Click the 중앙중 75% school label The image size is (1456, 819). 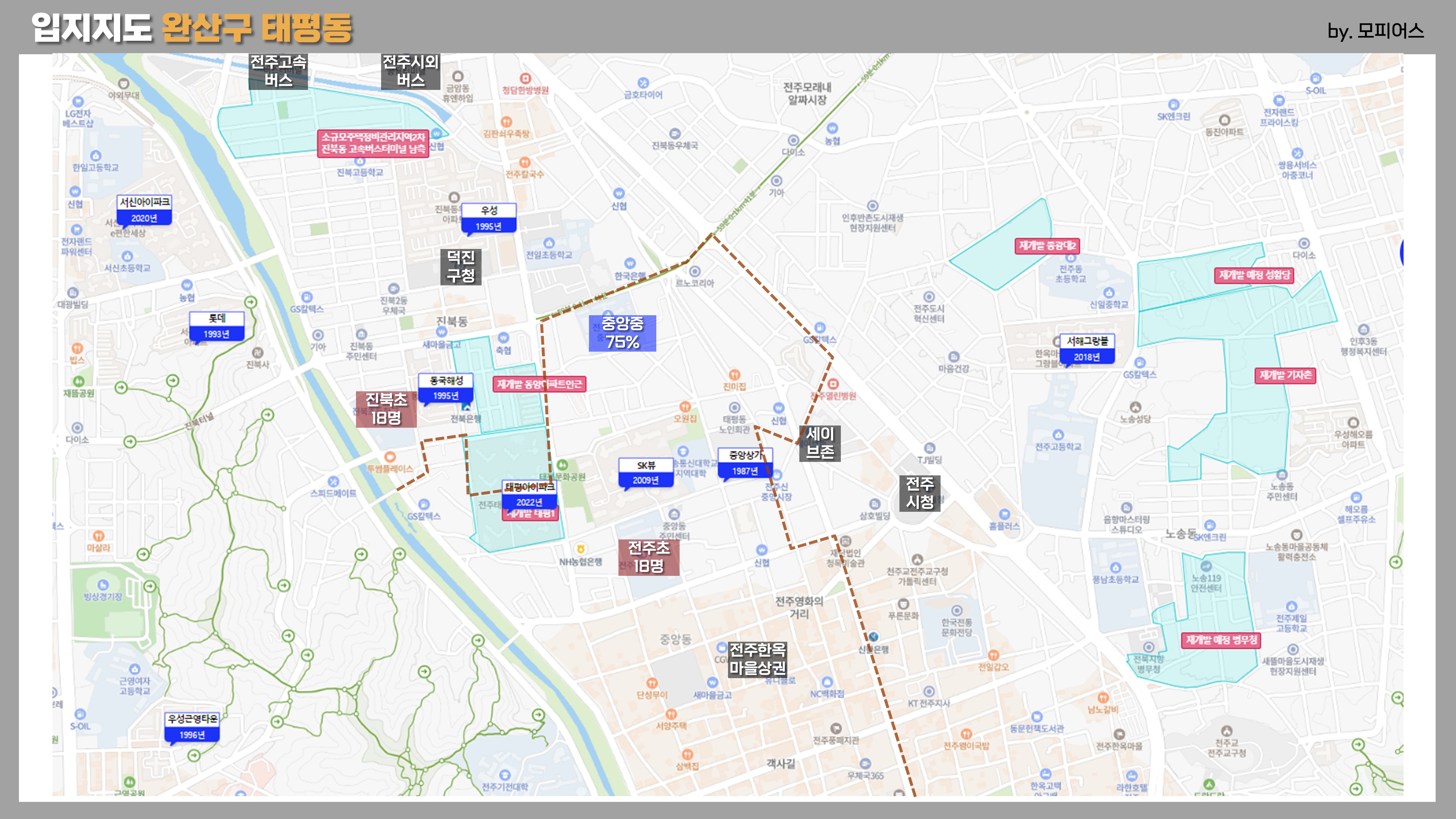[622, 333]
